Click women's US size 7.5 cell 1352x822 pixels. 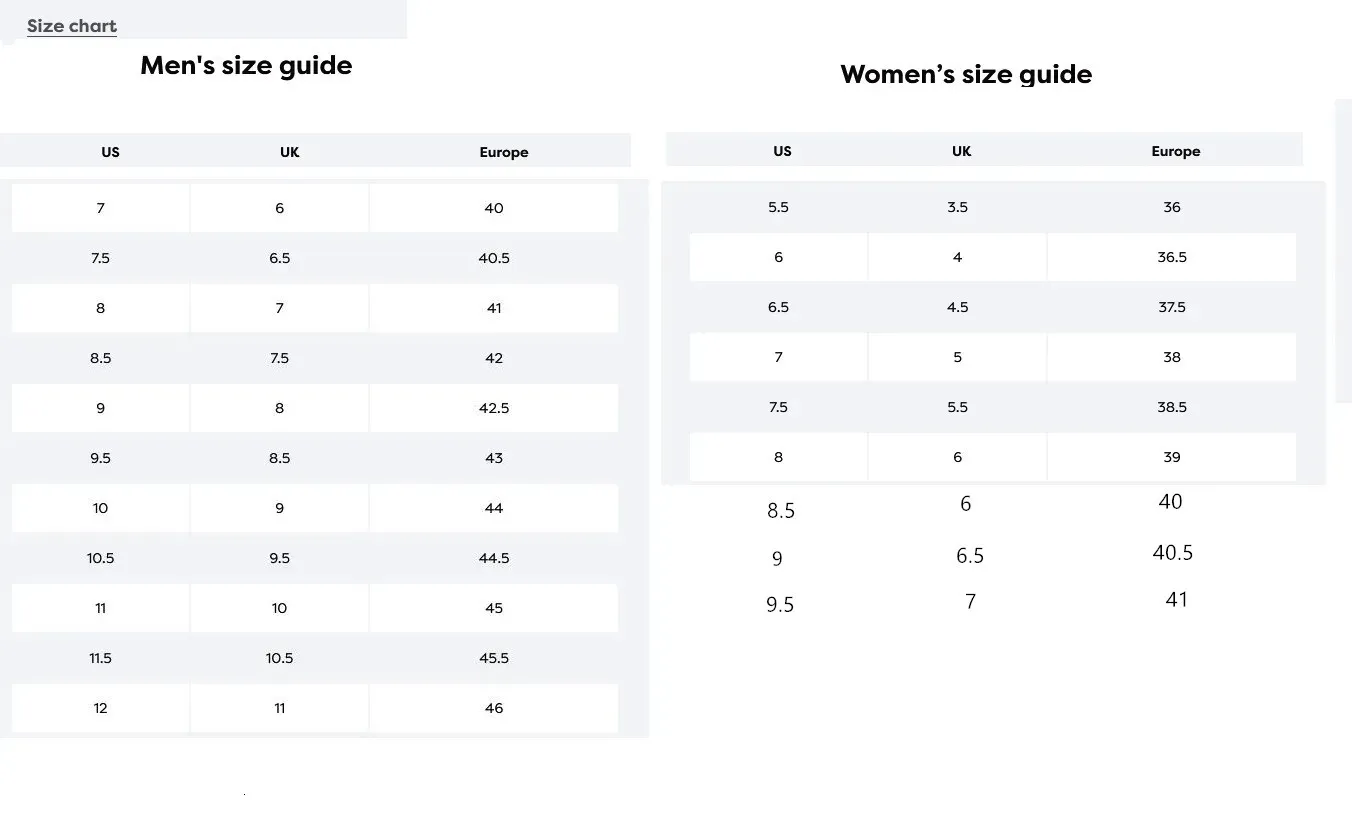point(778,407)
